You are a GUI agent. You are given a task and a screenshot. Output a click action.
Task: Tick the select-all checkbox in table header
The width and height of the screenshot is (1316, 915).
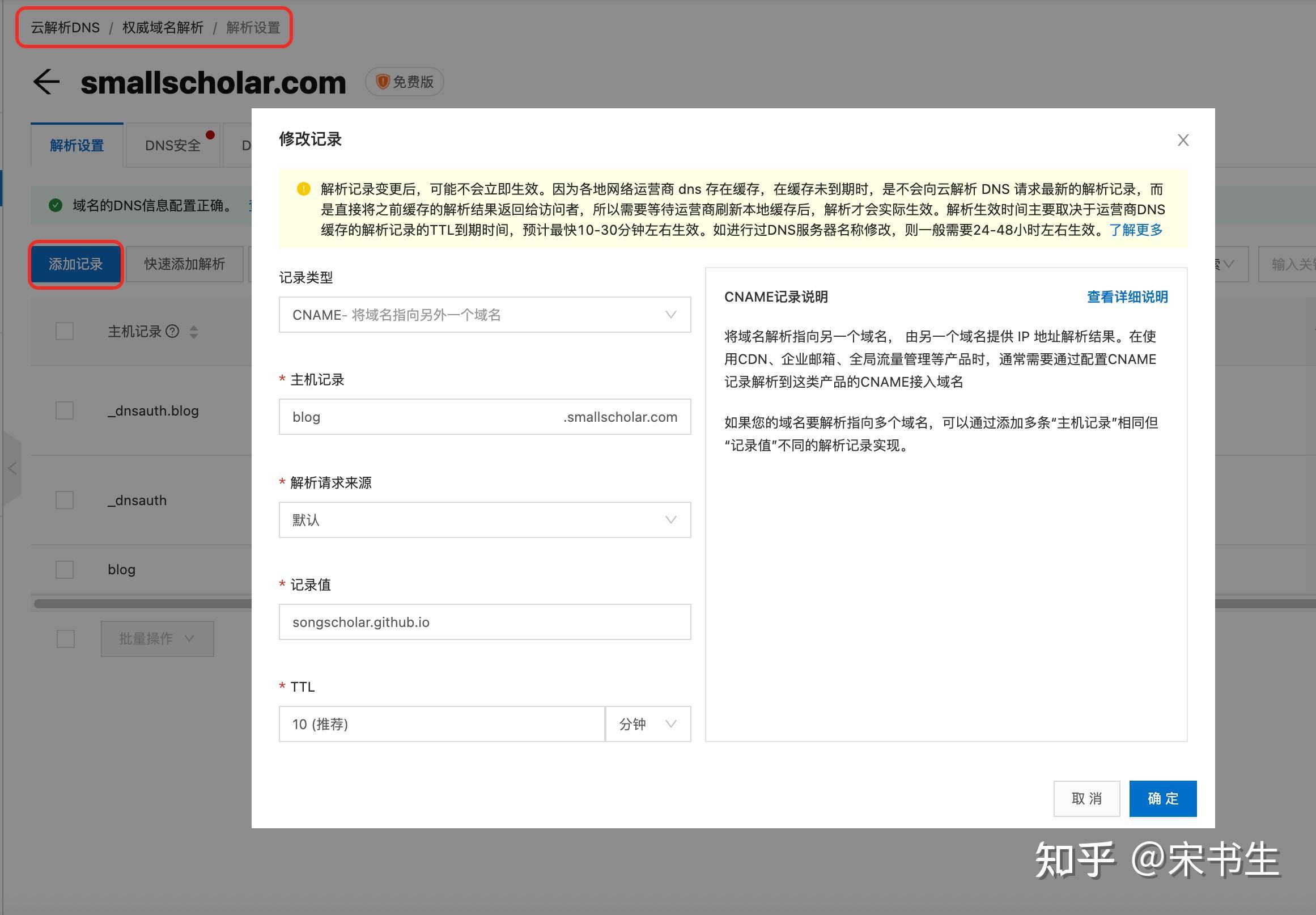coord(64,331)
